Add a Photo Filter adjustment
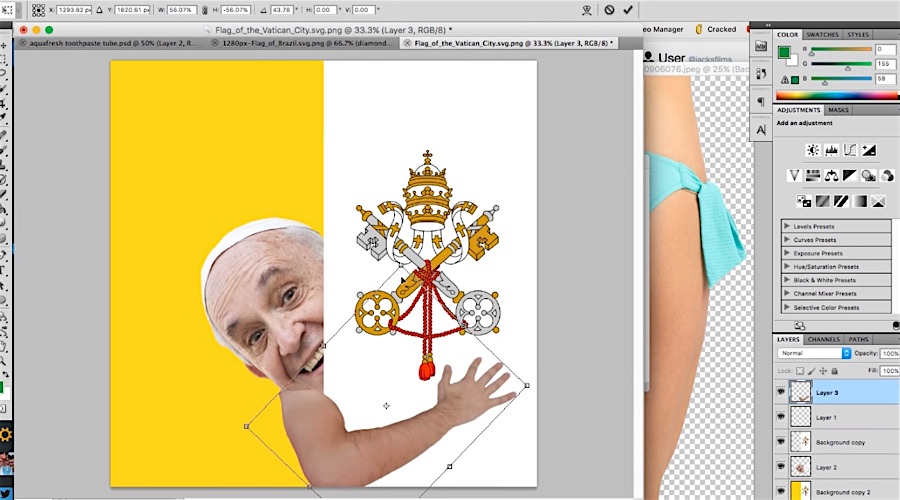This screenshot has height=500, width=900. (x=868, y=176)
